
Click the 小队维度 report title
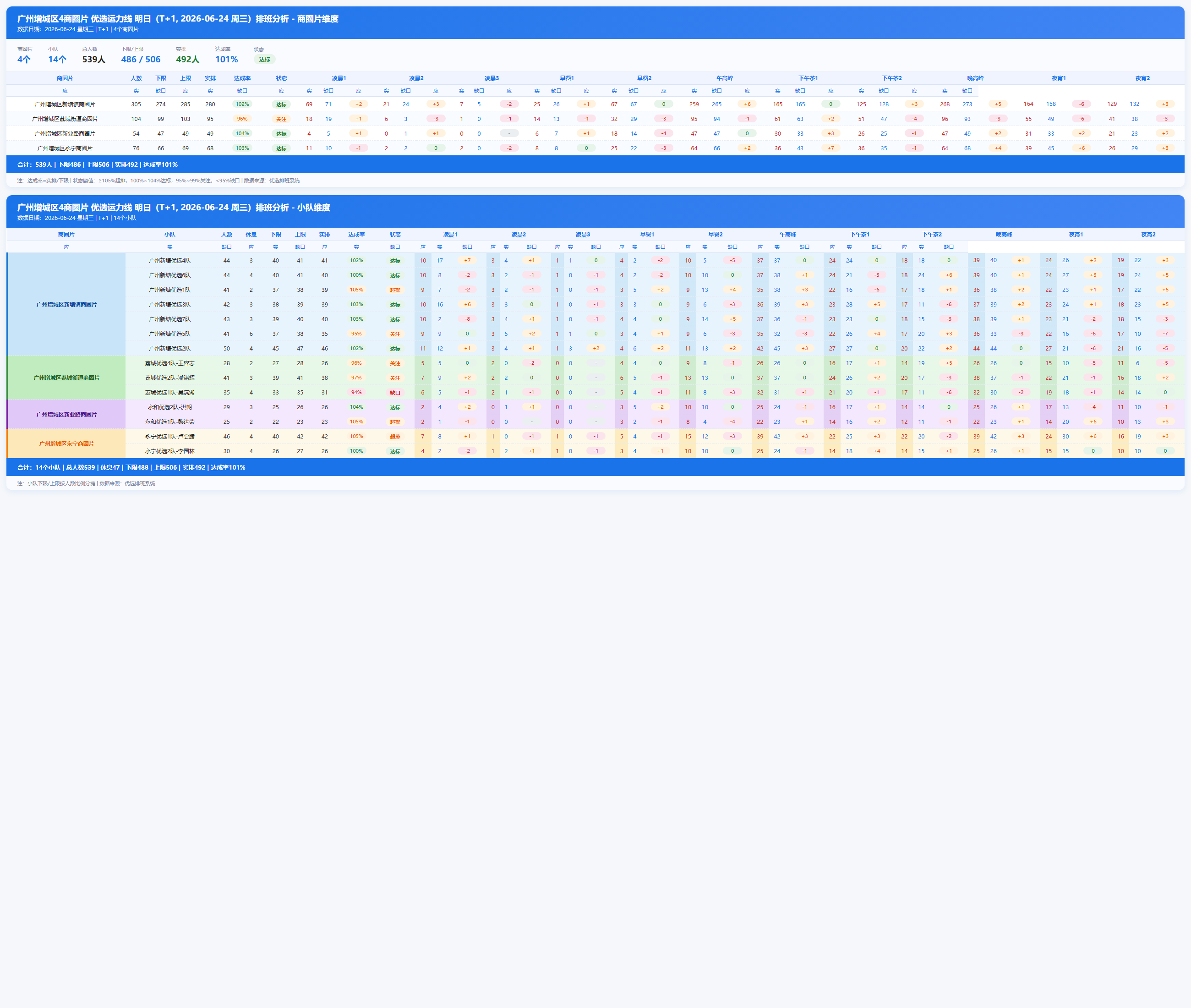[174, 208]
